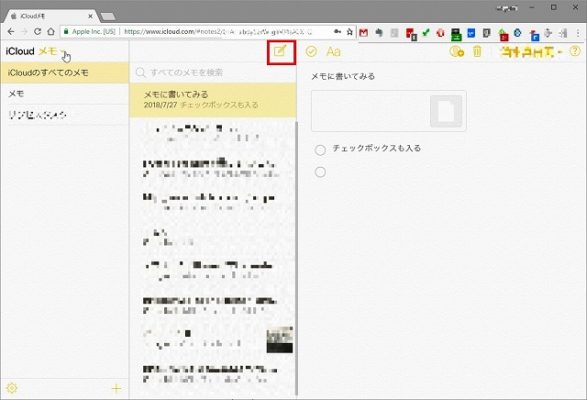Select the 'メモに書いてみる' note in list
Image resolution: width=587 pixels, height=400 pixels.
[213, 99]
